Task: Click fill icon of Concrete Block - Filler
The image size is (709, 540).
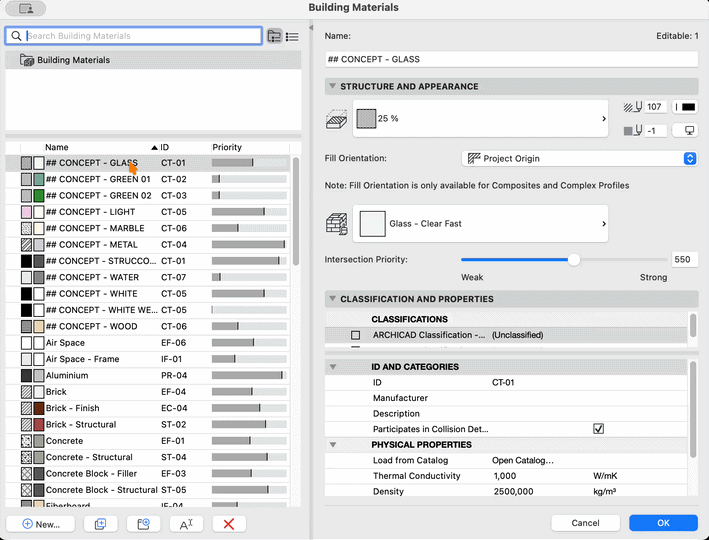Action: point(26,474)
